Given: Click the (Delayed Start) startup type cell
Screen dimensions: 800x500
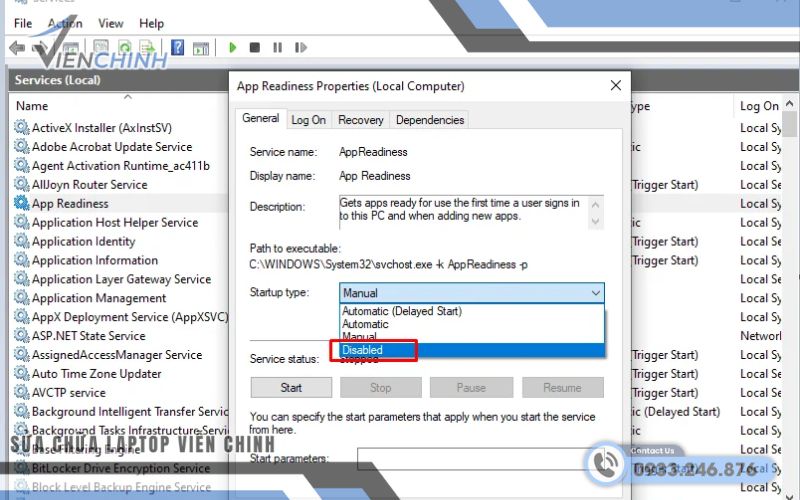Looking at the screenshot, I should pyautogui.click(x=677, y=412).
